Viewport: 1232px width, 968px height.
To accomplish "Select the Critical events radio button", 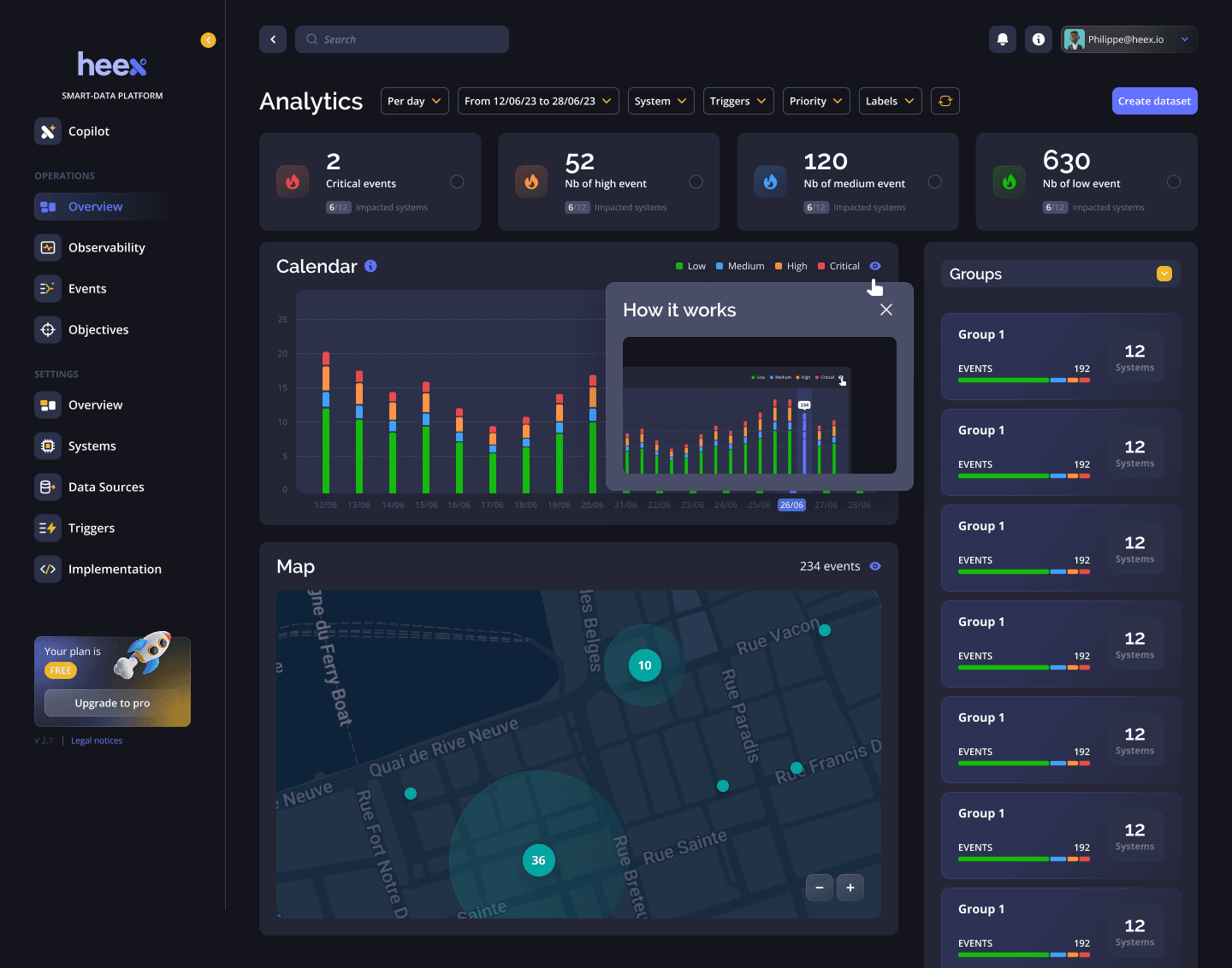I will coord(457,181).
